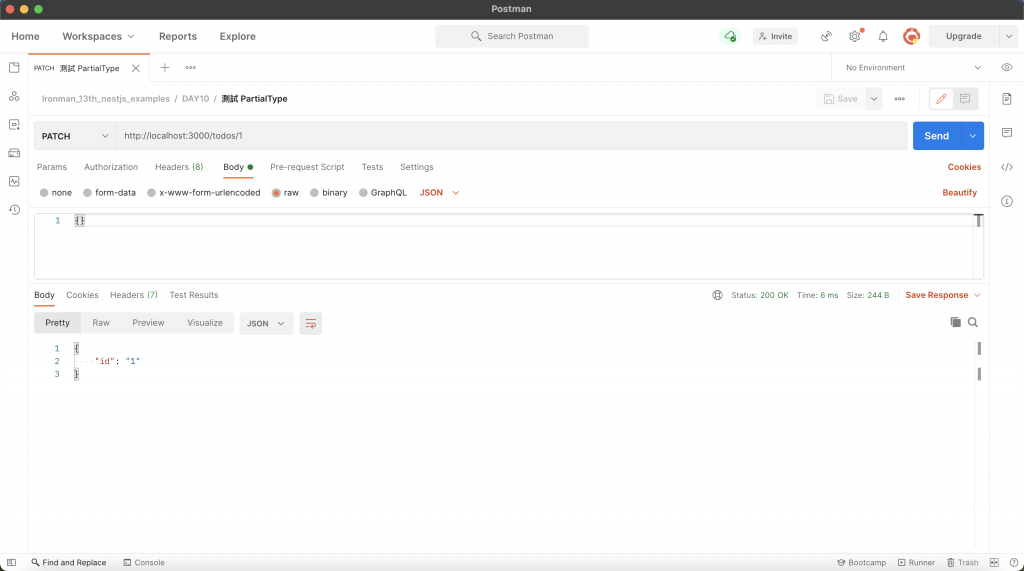Open the code snippet icon
Image resolution: width=1024 pixels, height=571 pixels.
pos(1006,167)
